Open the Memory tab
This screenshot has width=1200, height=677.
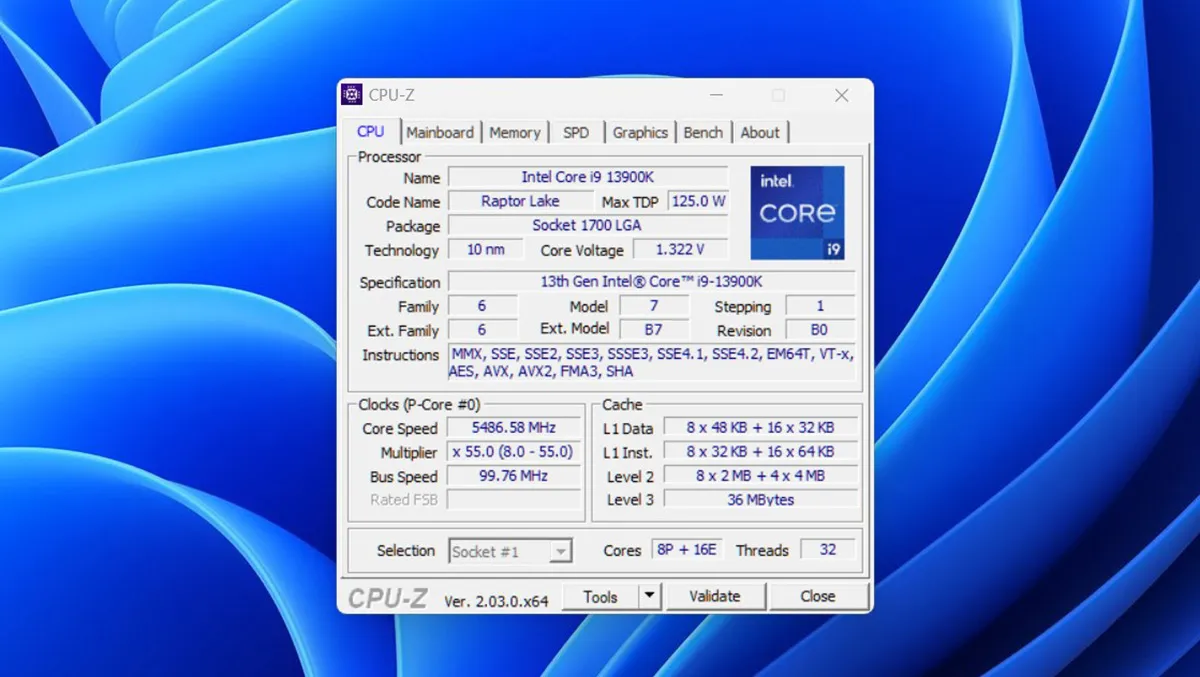click(x=515, y=132)
